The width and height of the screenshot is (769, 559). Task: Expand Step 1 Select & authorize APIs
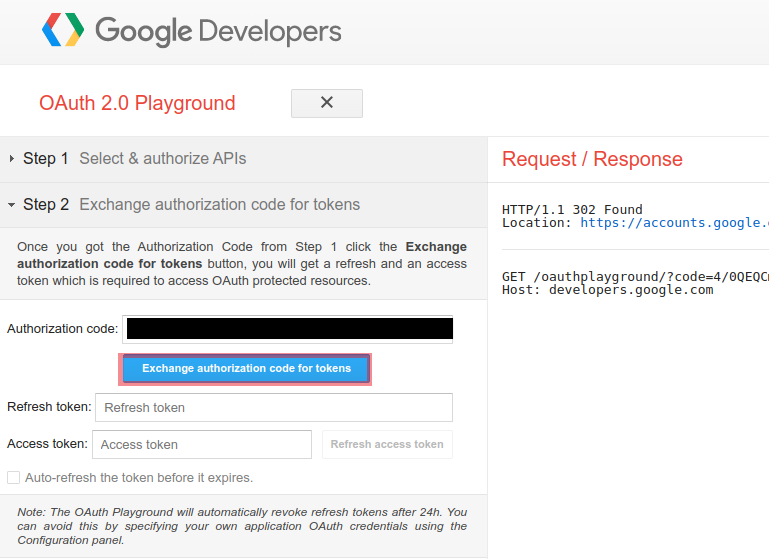coord(243,159)
